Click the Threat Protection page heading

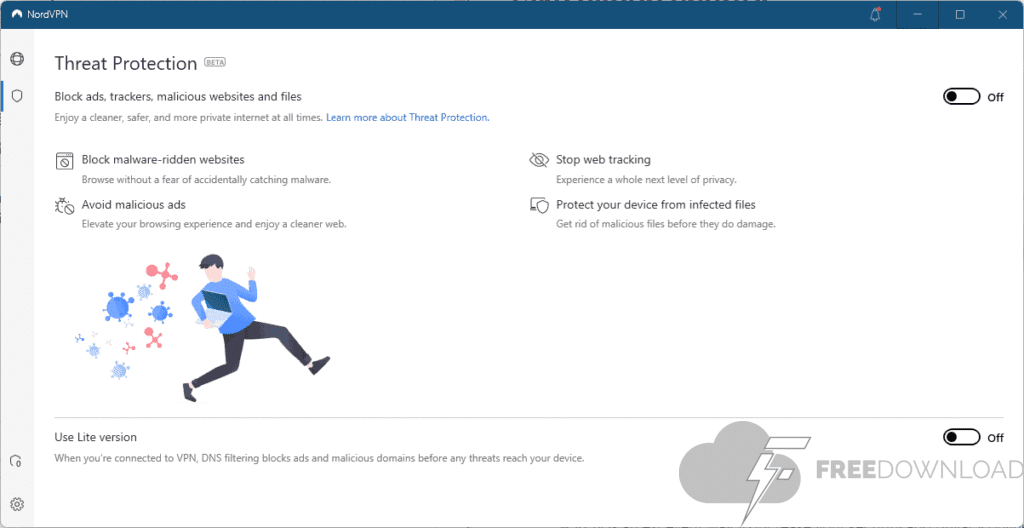click(126, 64)
